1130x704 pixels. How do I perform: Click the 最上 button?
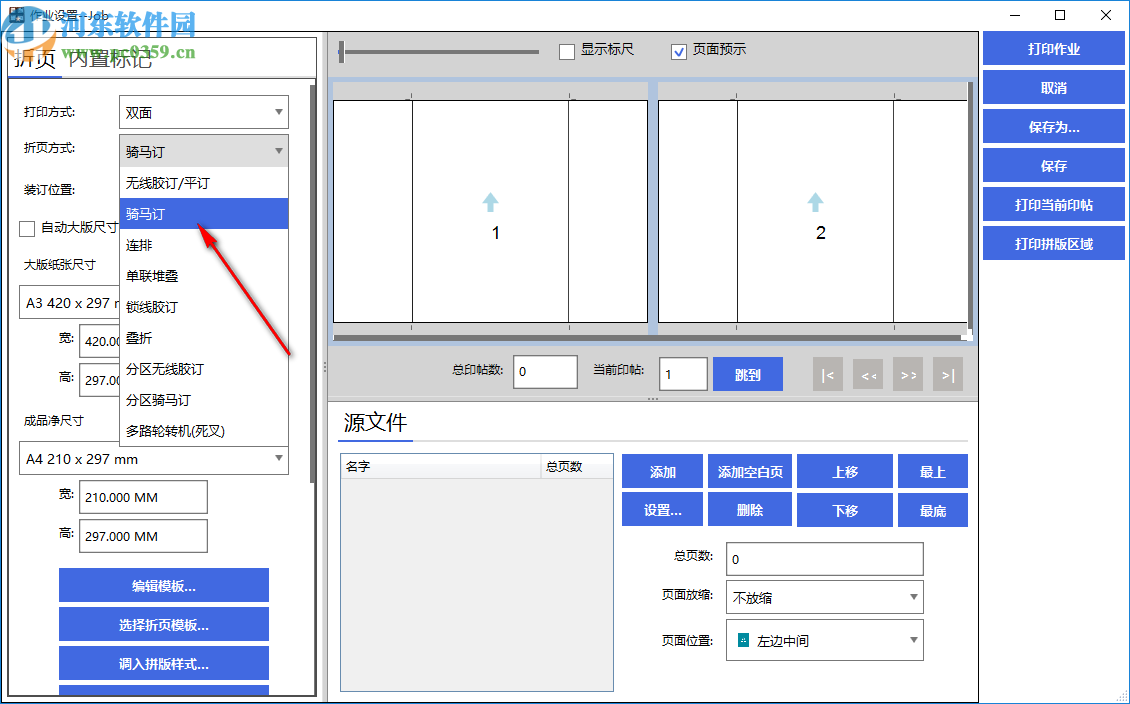click(x=933, y=472)
